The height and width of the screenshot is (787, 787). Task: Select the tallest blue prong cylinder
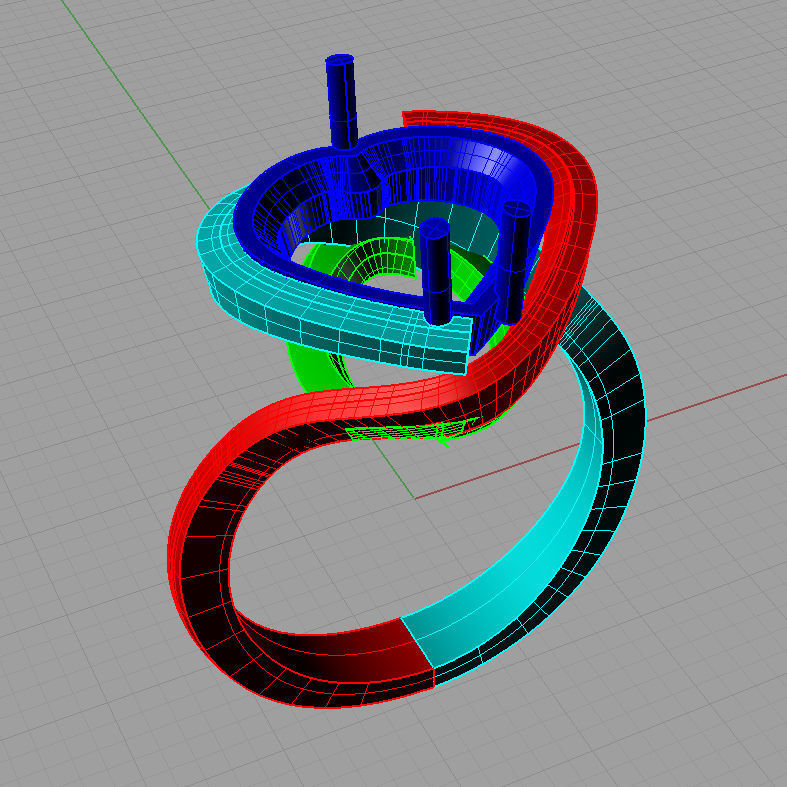tap(342, 103)
